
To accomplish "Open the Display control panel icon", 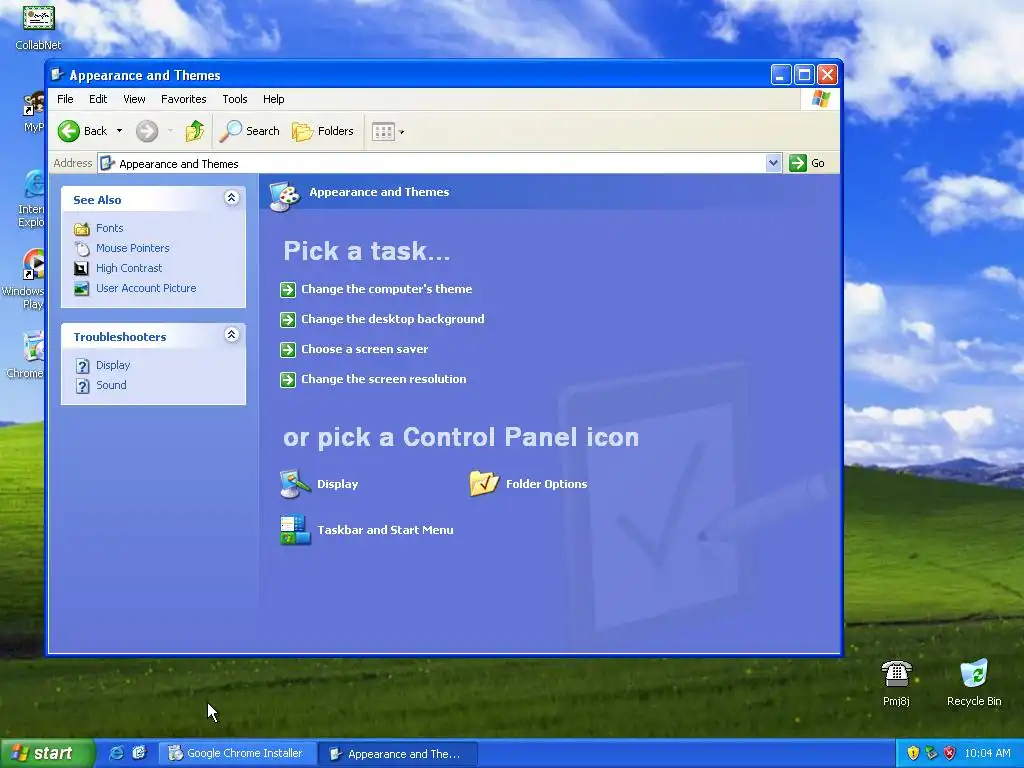I will pyautogui.click(x=295, y=484).
